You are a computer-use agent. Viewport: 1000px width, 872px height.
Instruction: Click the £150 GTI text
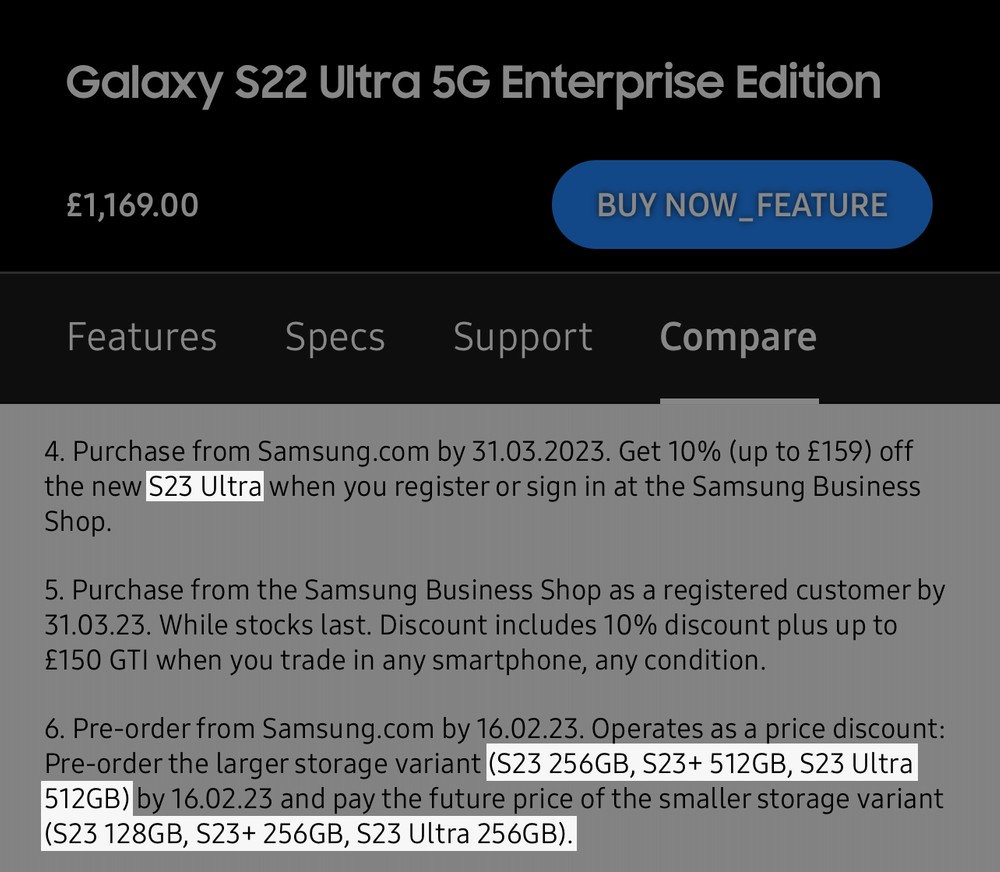coord(98,660)
